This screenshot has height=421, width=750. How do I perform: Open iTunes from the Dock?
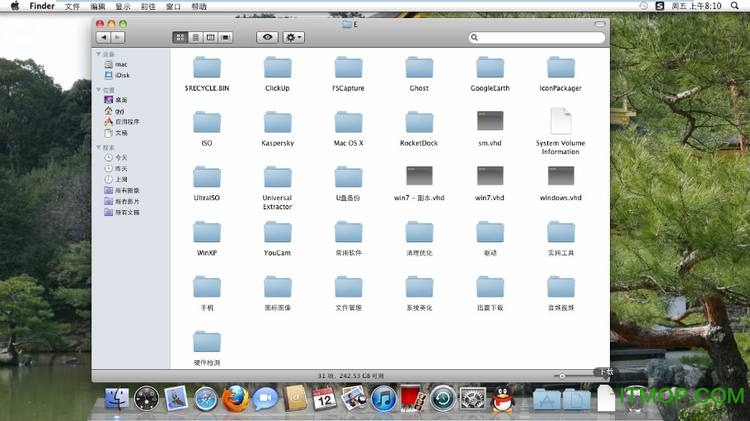[383, 399]
